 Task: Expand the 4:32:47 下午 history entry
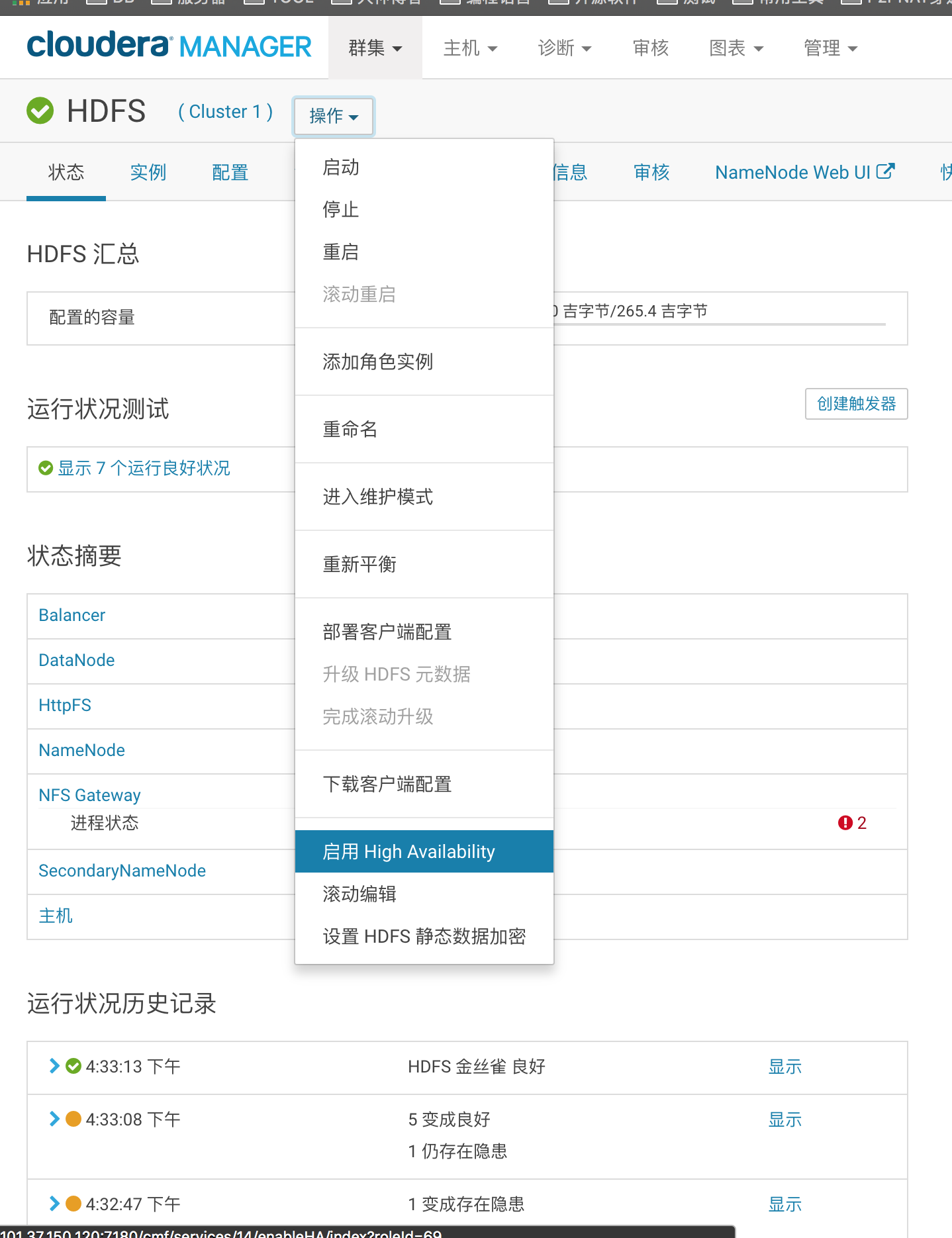[54, 1203]
